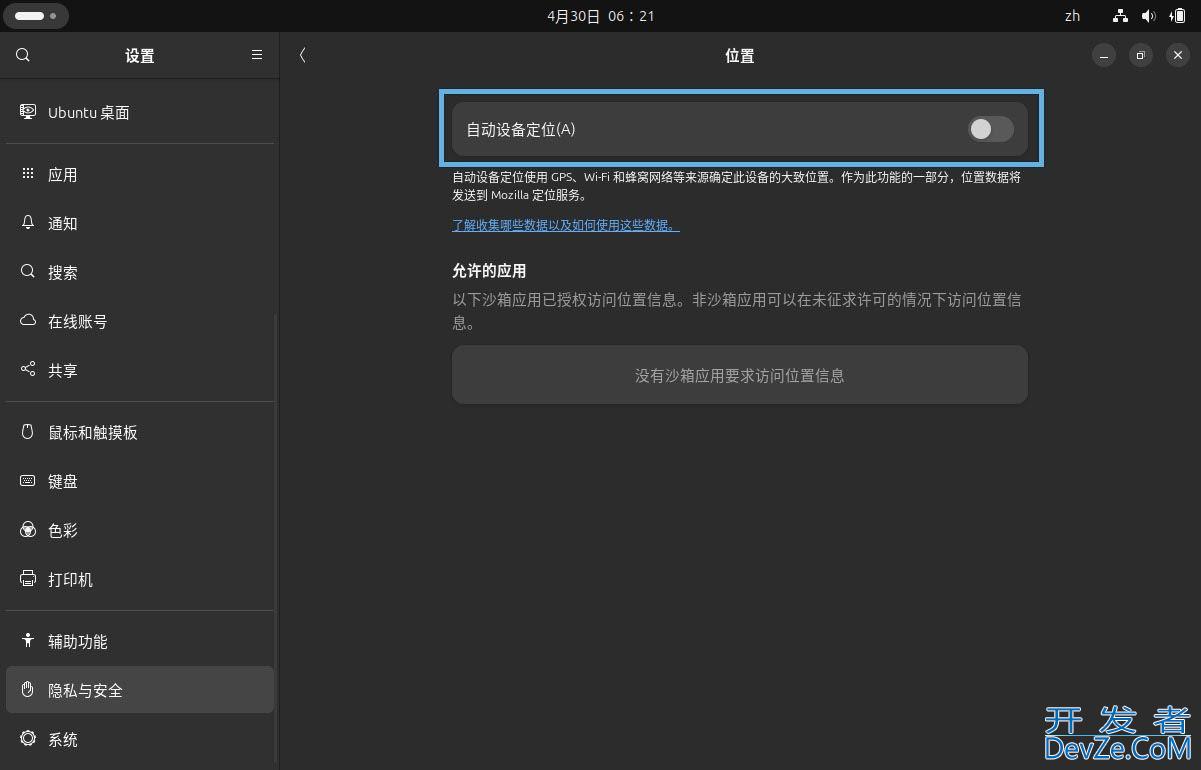Viewport: 1201px width, 770px height.
Task: Go back with the left chevron button
Action: coord(302,56)
